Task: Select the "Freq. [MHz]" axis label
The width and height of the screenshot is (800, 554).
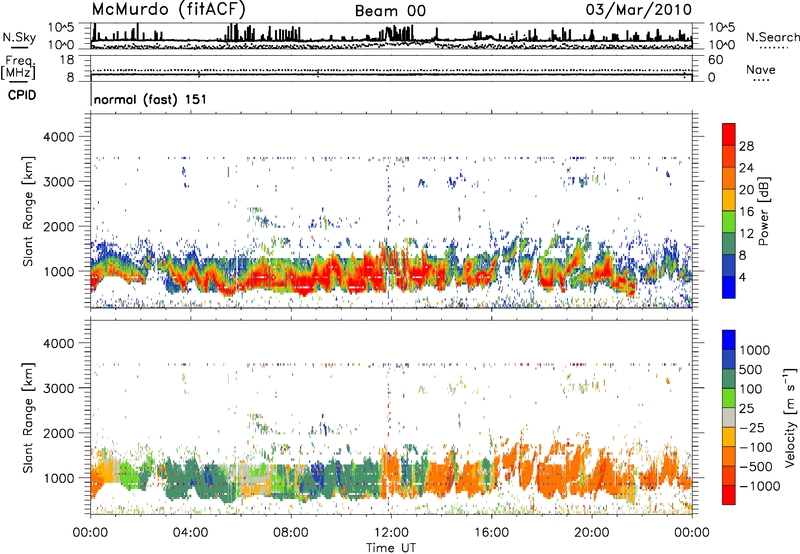Action: (x=19, y=68)
